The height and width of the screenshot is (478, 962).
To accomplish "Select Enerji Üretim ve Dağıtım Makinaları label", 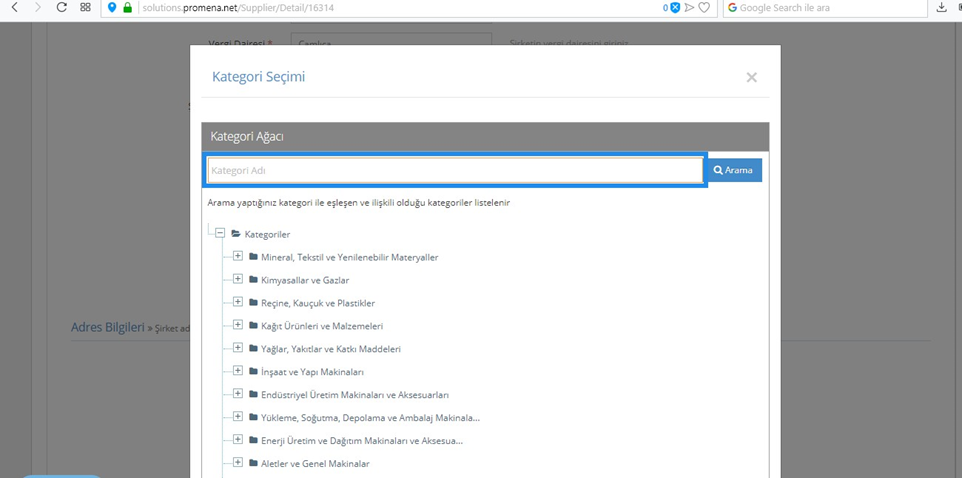I will pos(362,441).
